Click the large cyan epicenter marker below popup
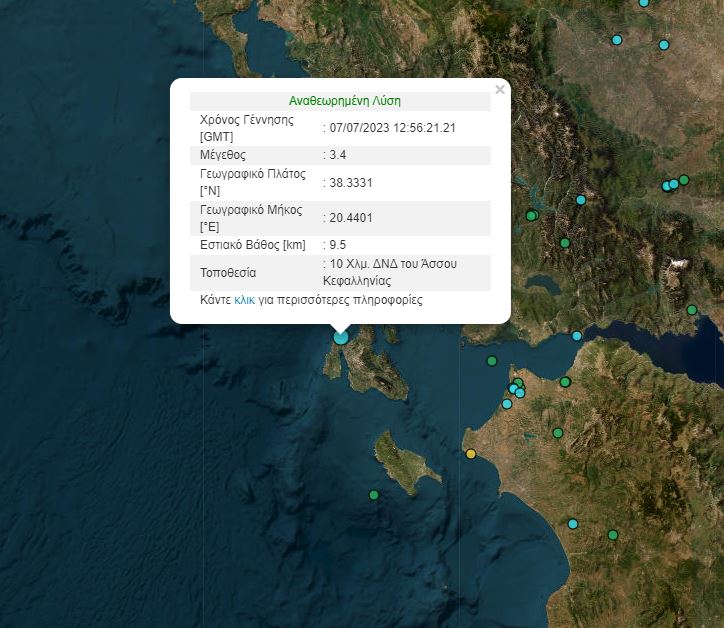Screen dimensions: 724x628 pyautogui.click(x=341, y=337)
